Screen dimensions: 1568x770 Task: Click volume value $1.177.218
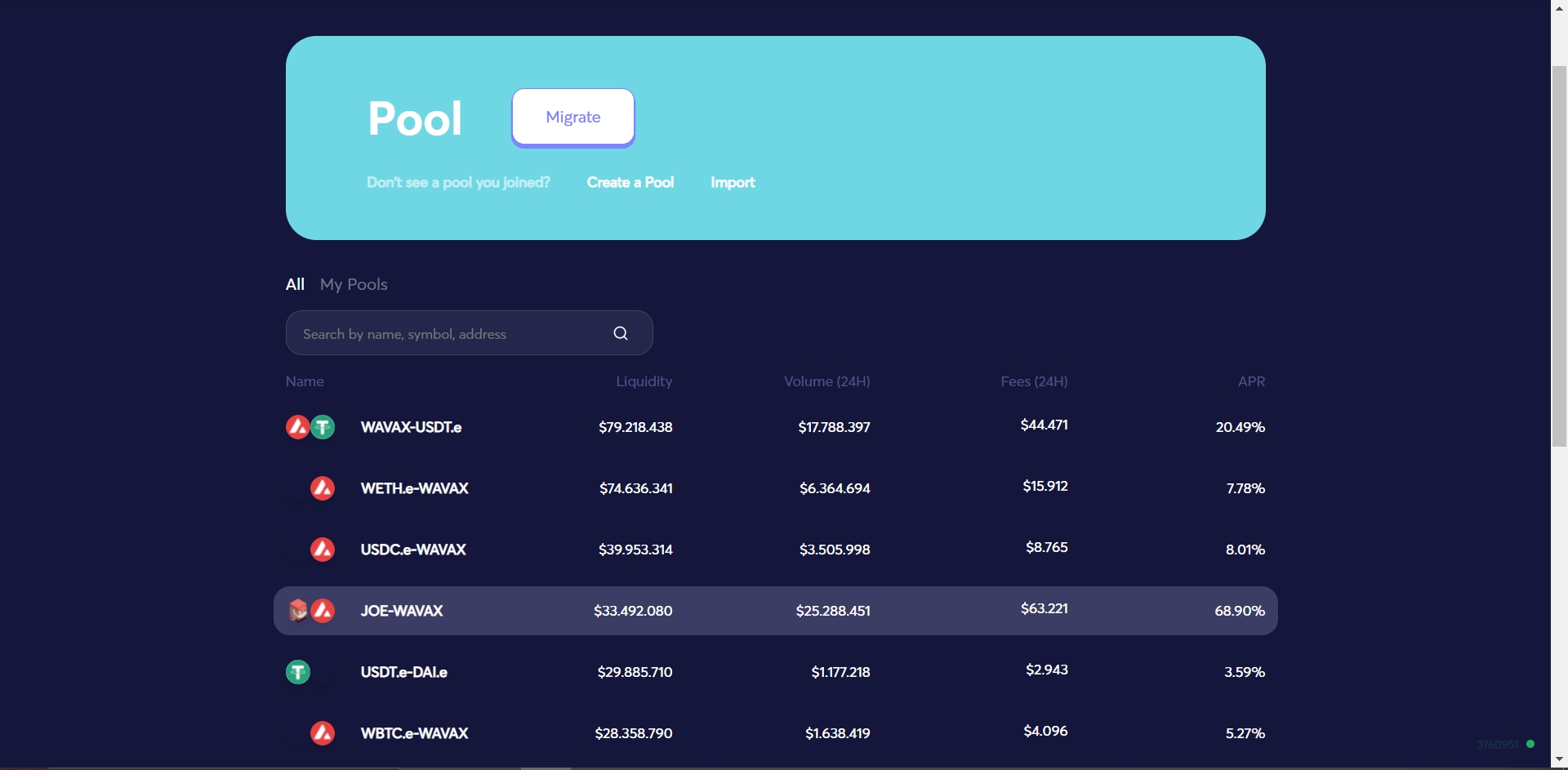point(840,672)
